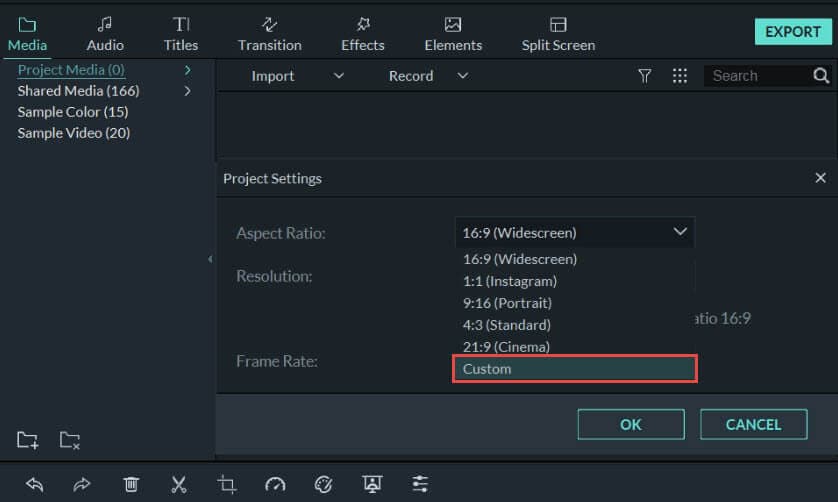
Task: Choose Custom from the aspect ratio list
Action: pyautogui.click(x=574, y=369)
